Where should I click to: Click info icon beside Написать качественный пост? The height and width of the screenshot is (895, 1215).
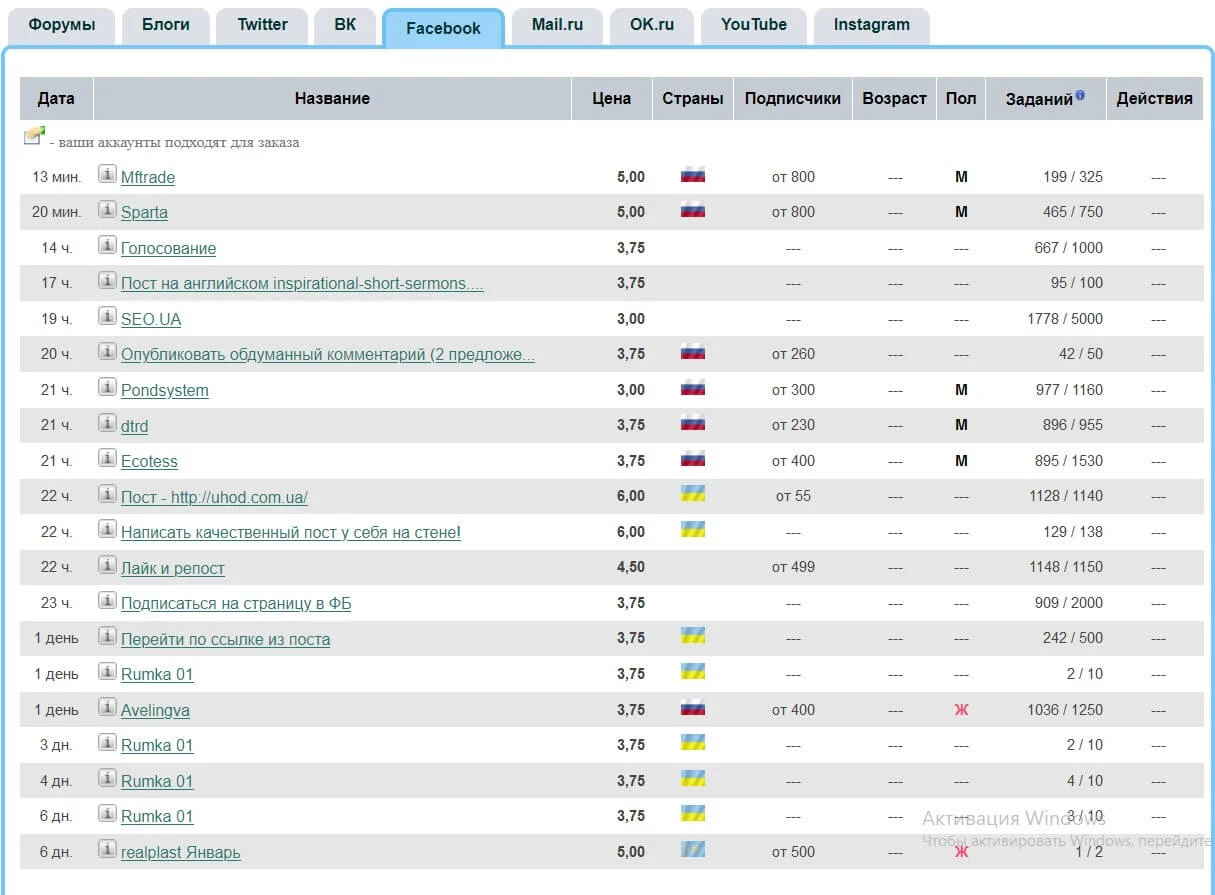pyautogui.click(x=107, y=530)
